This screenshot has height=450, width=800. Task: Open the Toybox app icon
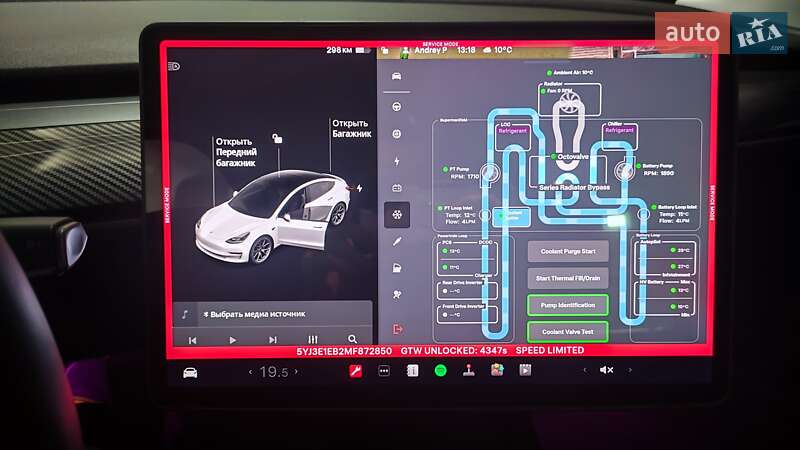click(497, 370)
